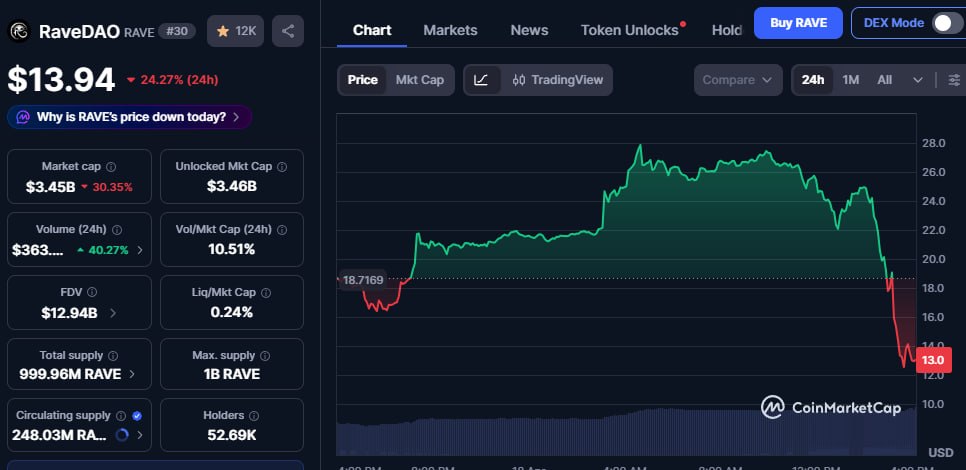This screenshot has width=966, height=470.
Task: Select the 1M time range
Action: (x=850, y=80)
